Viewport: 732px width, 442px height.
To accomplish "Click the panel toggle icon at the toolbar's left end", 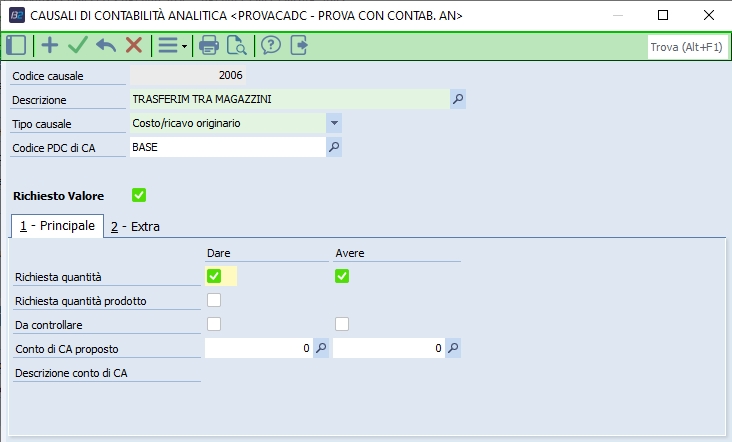I will pos(16,45).
